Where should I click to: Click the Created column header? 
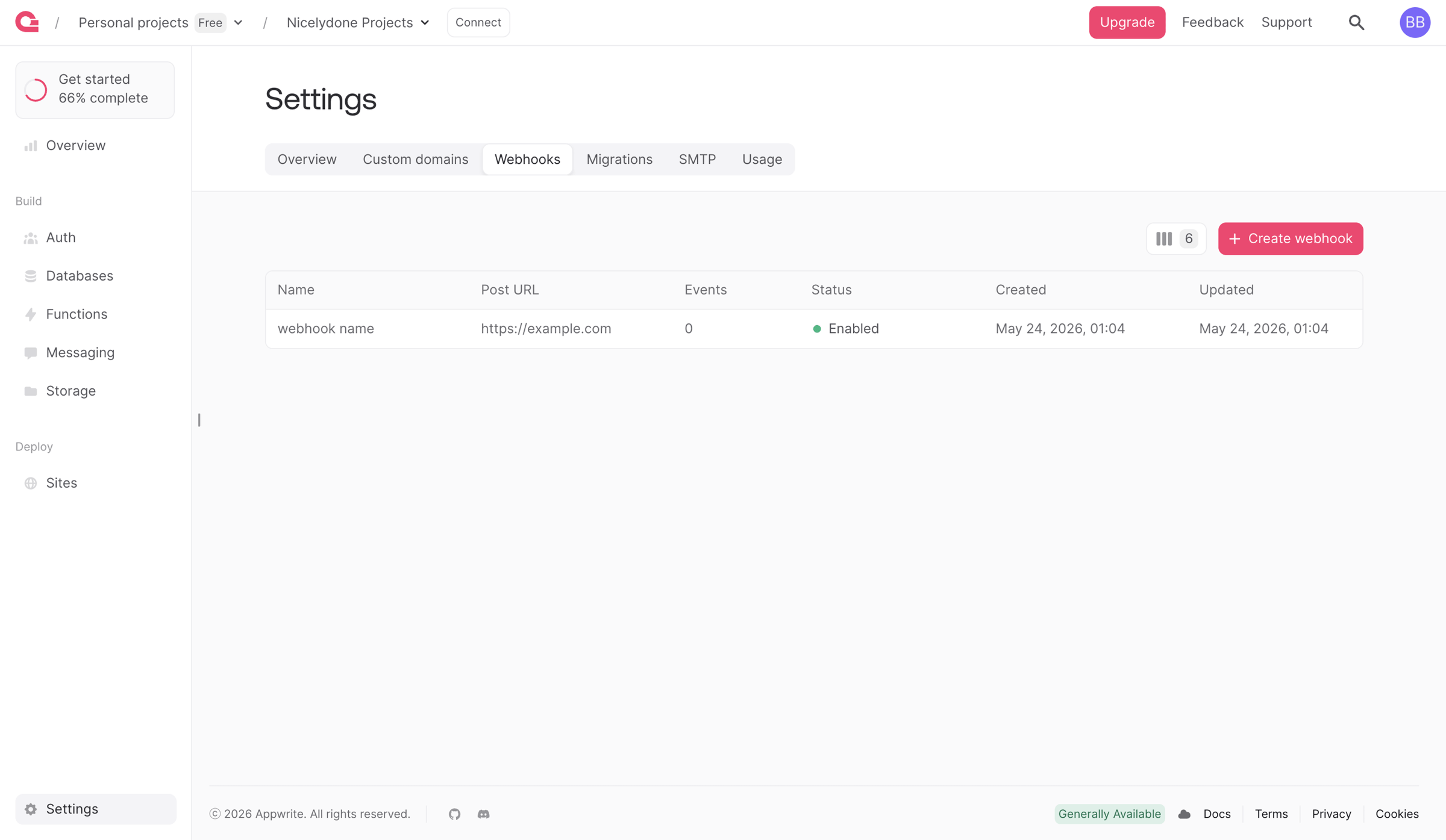click(x=1021, y=290)
